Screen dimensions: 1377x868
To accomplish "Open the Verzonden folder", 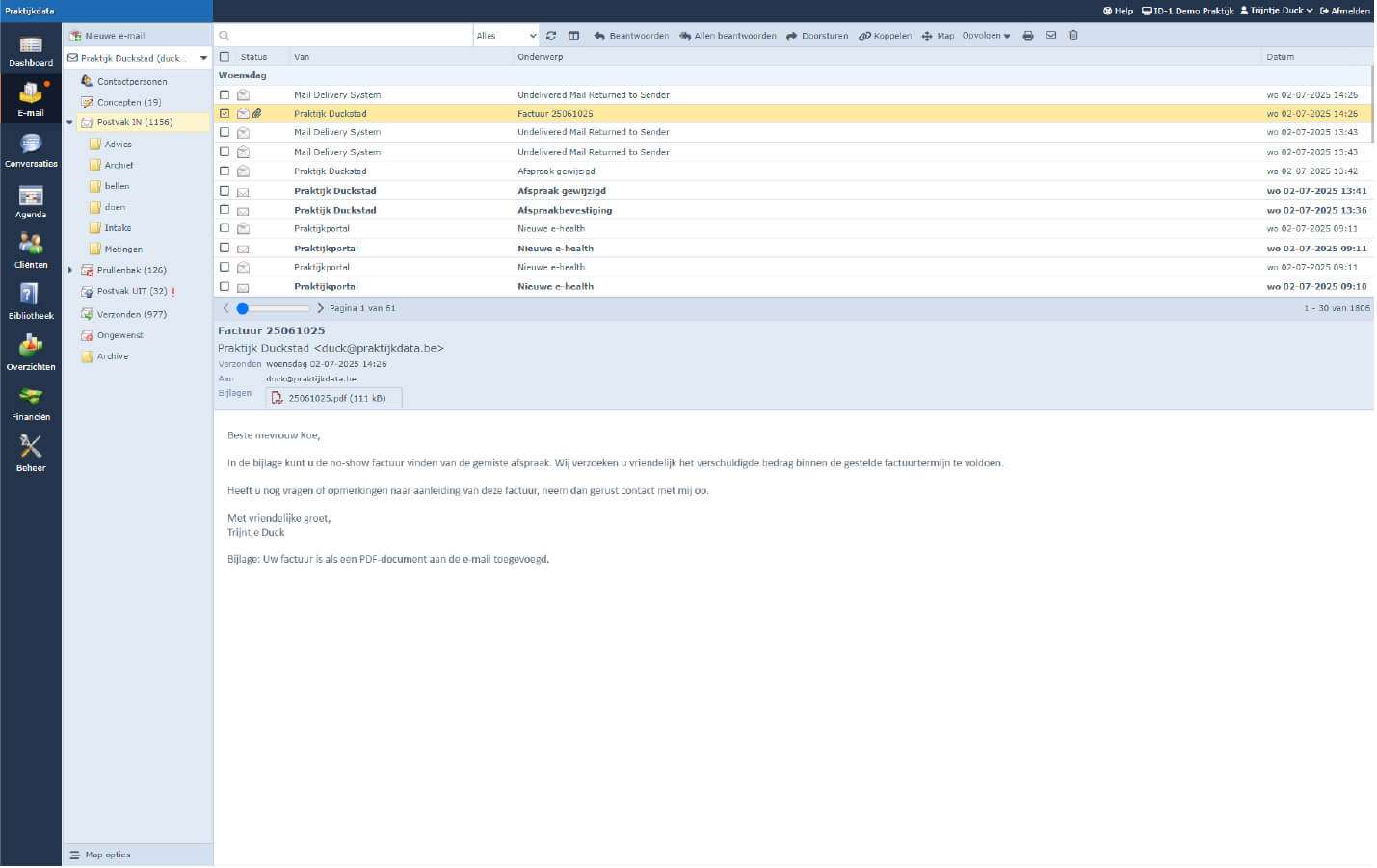I will [x=131, y=315].
